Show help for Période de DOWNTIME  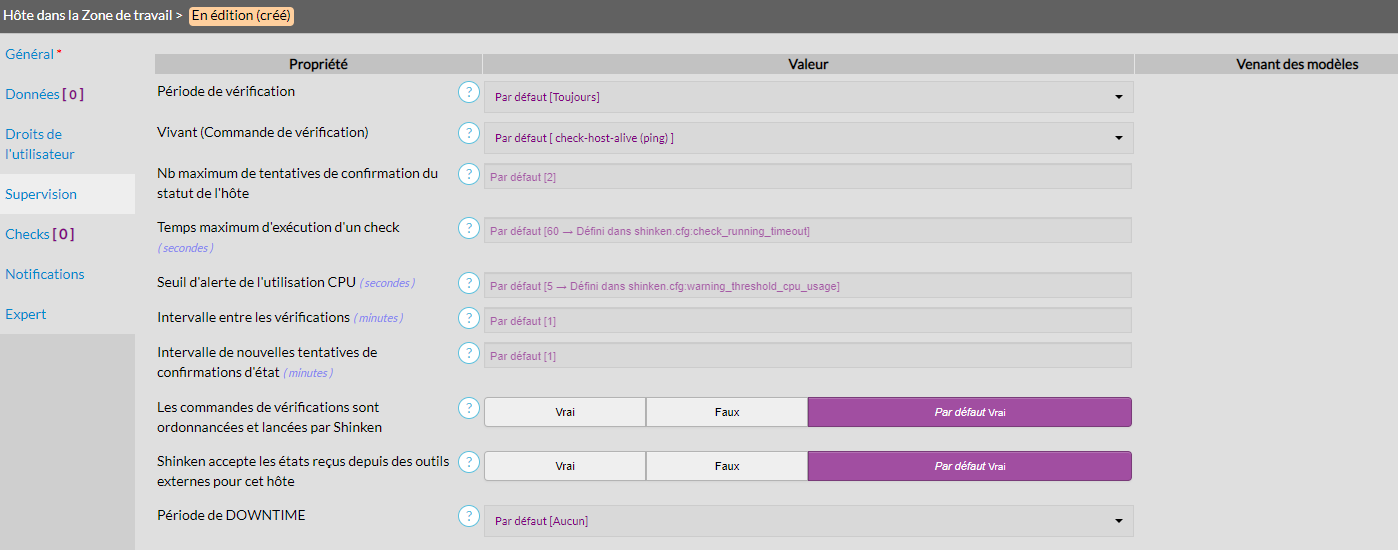pyautogui.click(x=468, y=516)
